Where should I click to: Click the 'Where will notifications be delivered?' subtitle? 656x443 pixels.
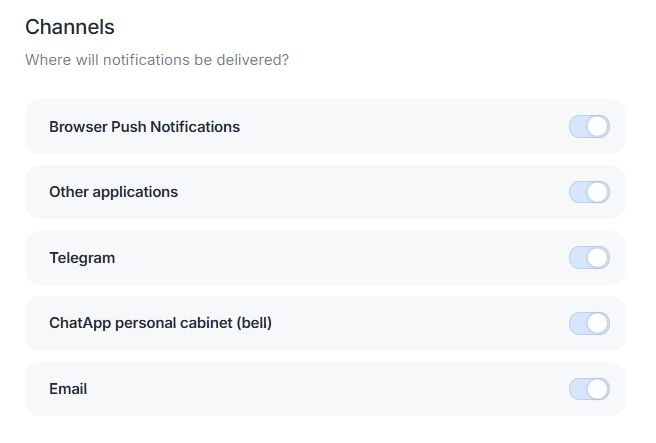[x=157, y=60]
